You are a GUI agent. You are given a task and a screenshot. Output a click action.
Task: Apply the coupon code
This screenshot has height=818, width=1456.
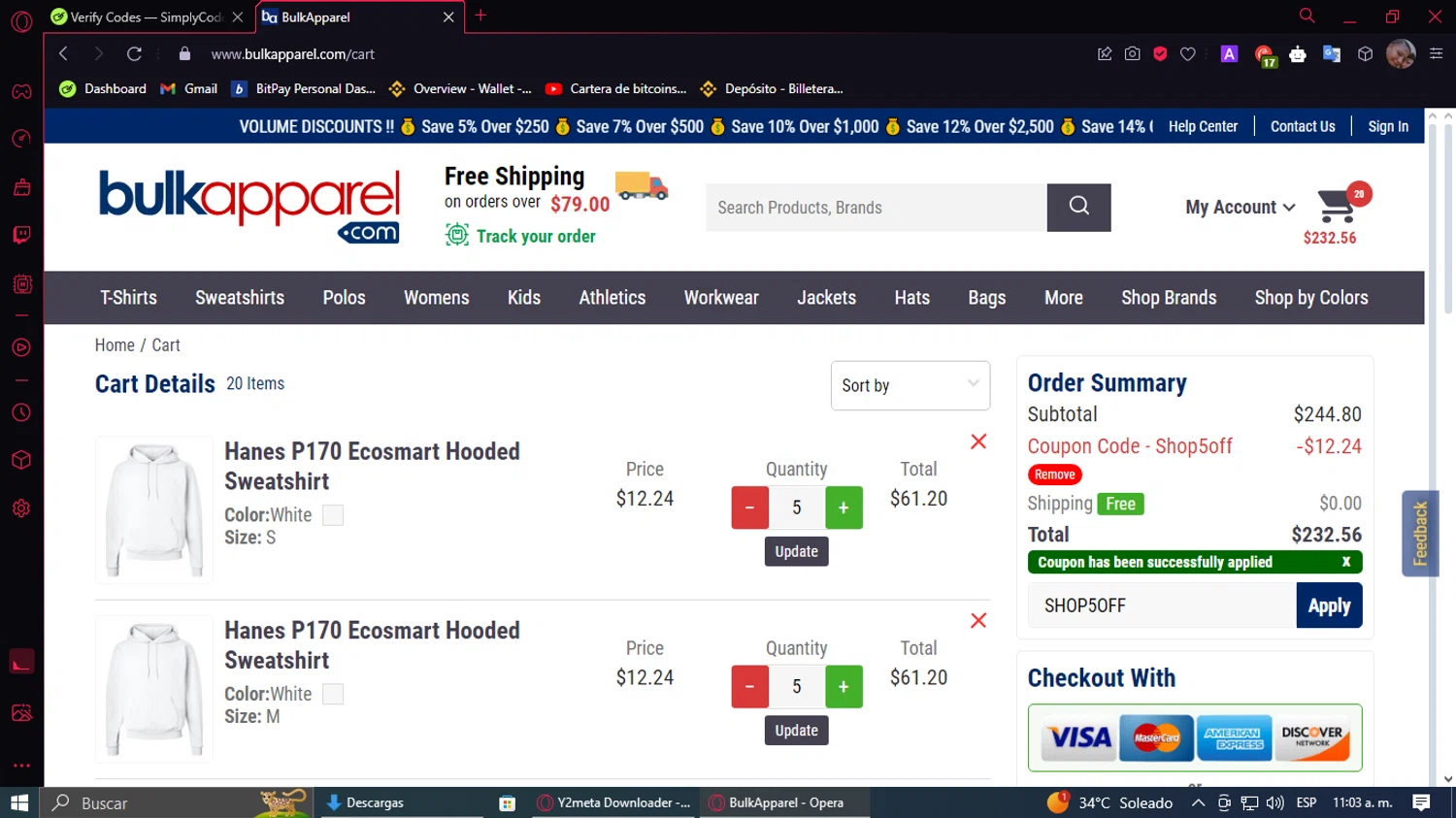1329,605
